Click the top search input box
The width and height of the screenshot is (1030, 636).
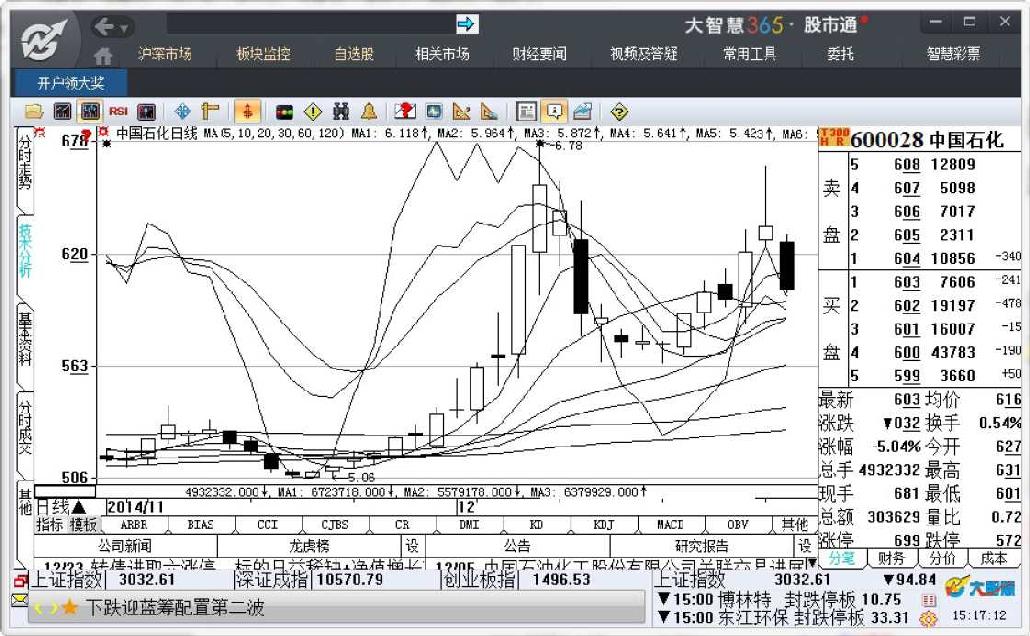point(311,24)
